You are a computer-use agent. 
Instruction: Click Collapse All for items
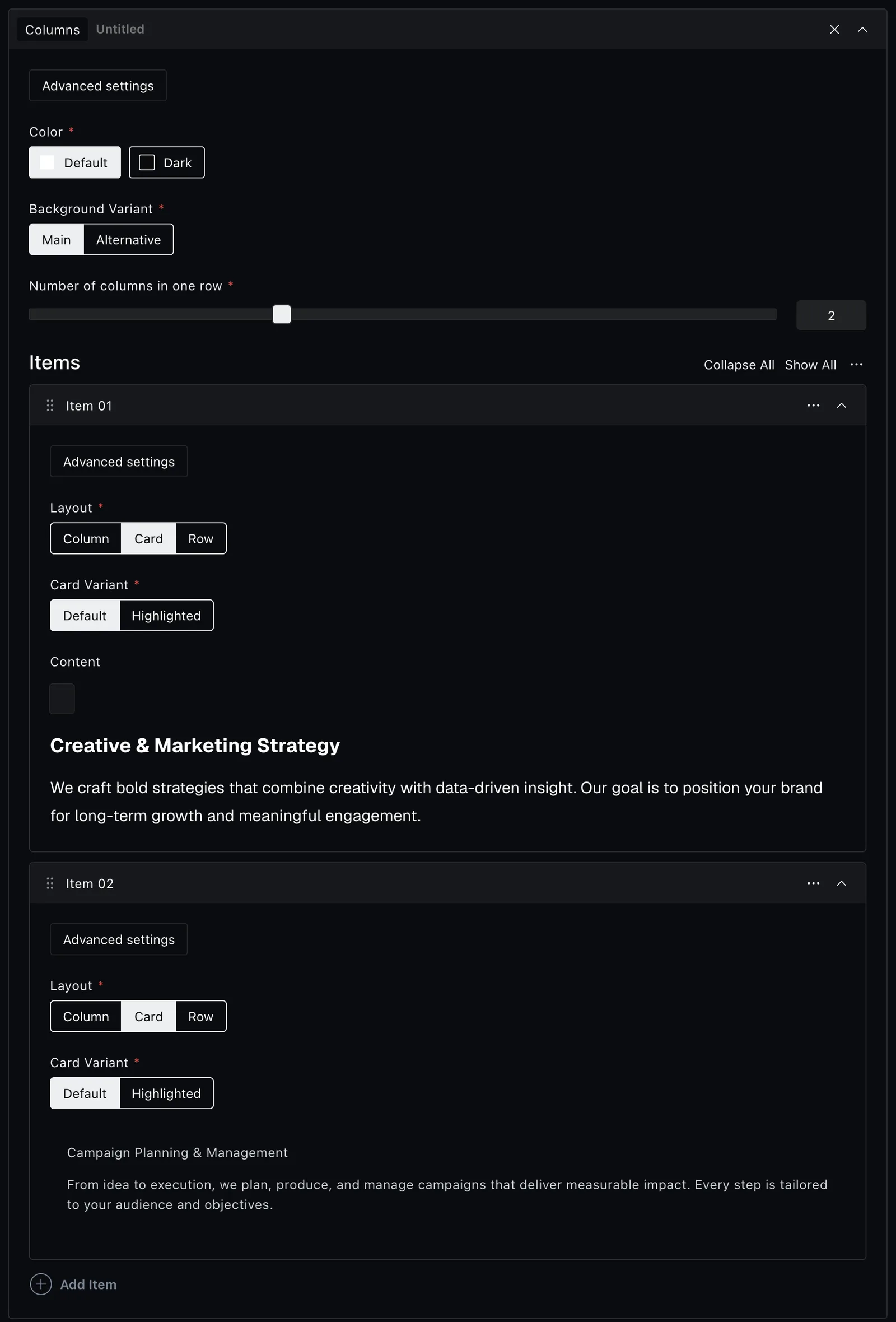(x=739, y=365)
